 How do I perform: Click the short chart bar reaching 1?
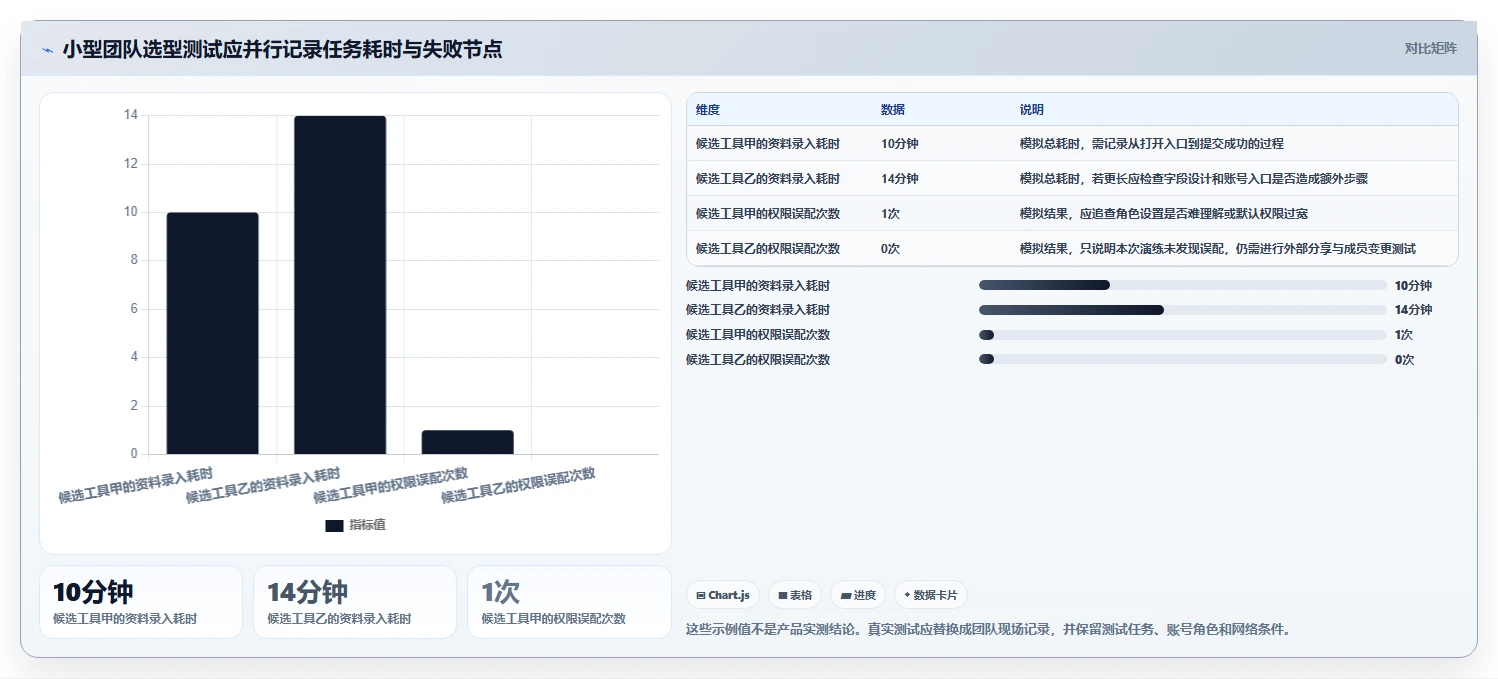point(467,442)
